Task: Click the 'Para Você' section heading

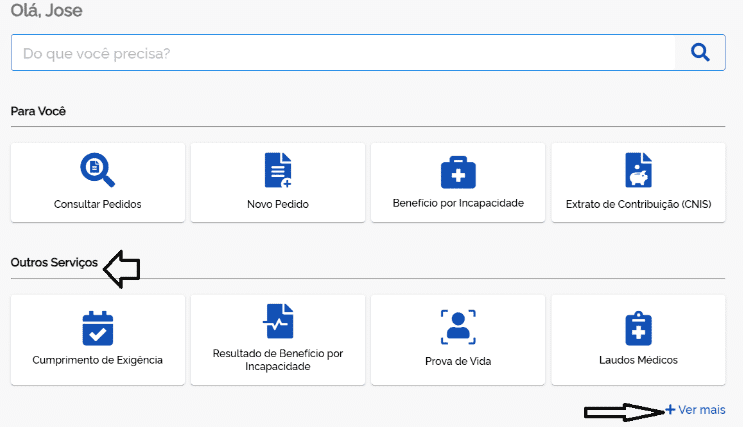Action: (38, 111)
